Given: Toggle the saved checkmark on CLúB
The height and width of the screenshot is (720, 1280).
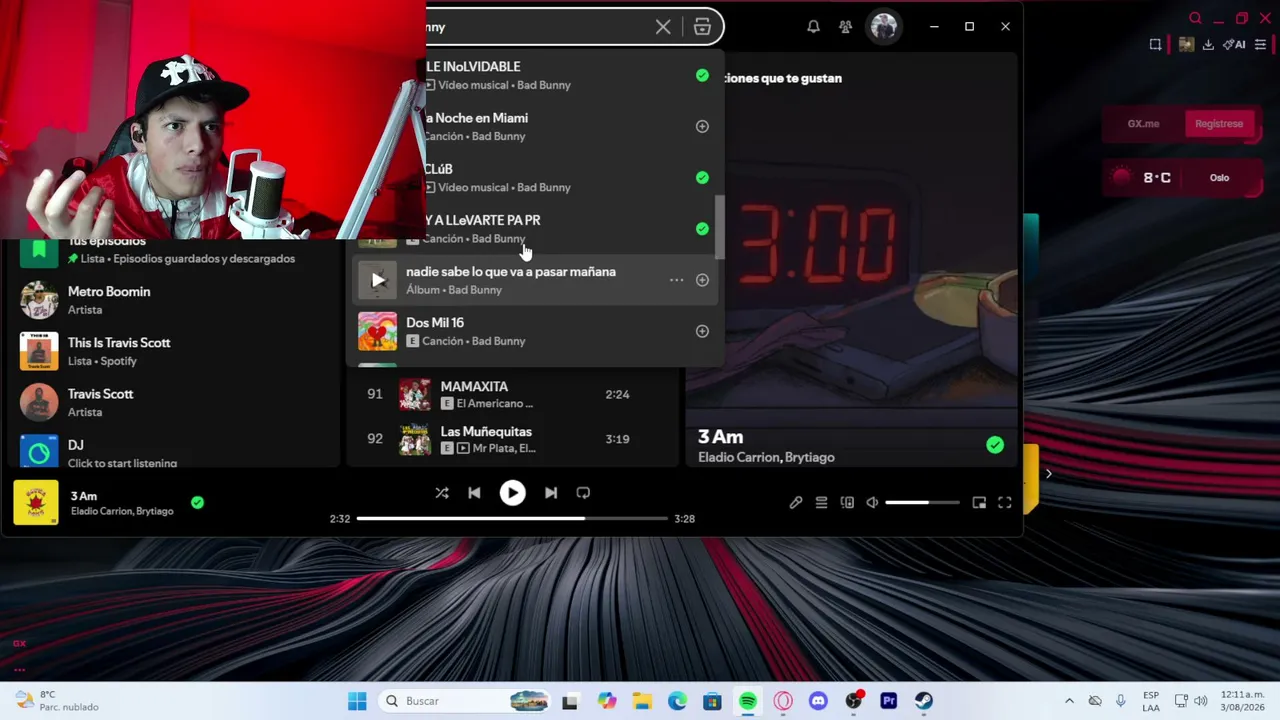Looking at the screenshot, I should click(x=702, y=177).
